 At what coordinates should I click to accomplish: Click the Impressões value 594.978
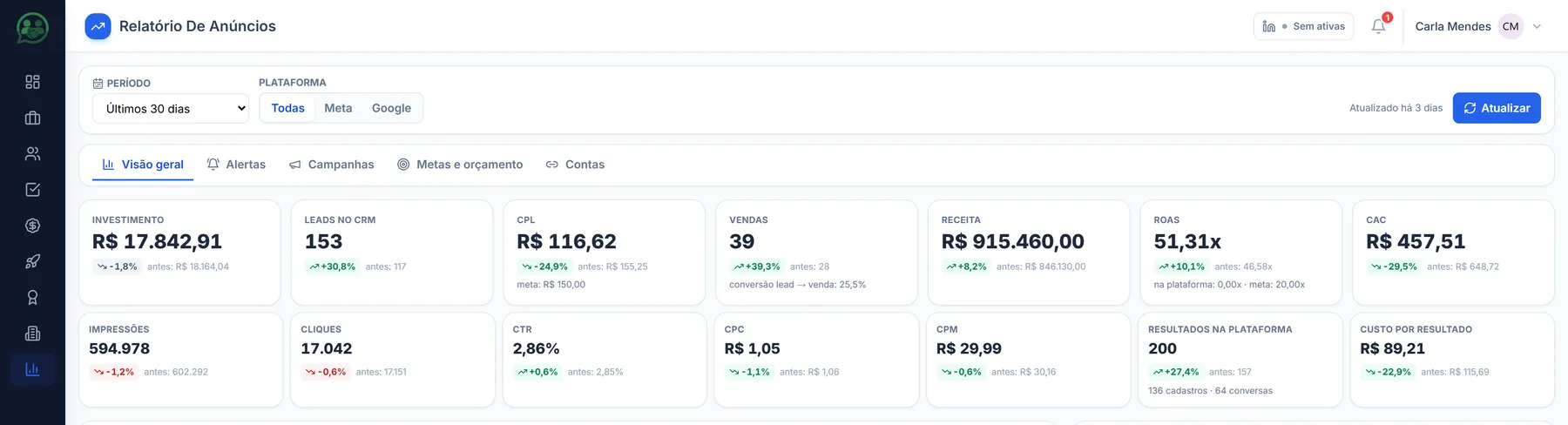click(x=119, y=348)
